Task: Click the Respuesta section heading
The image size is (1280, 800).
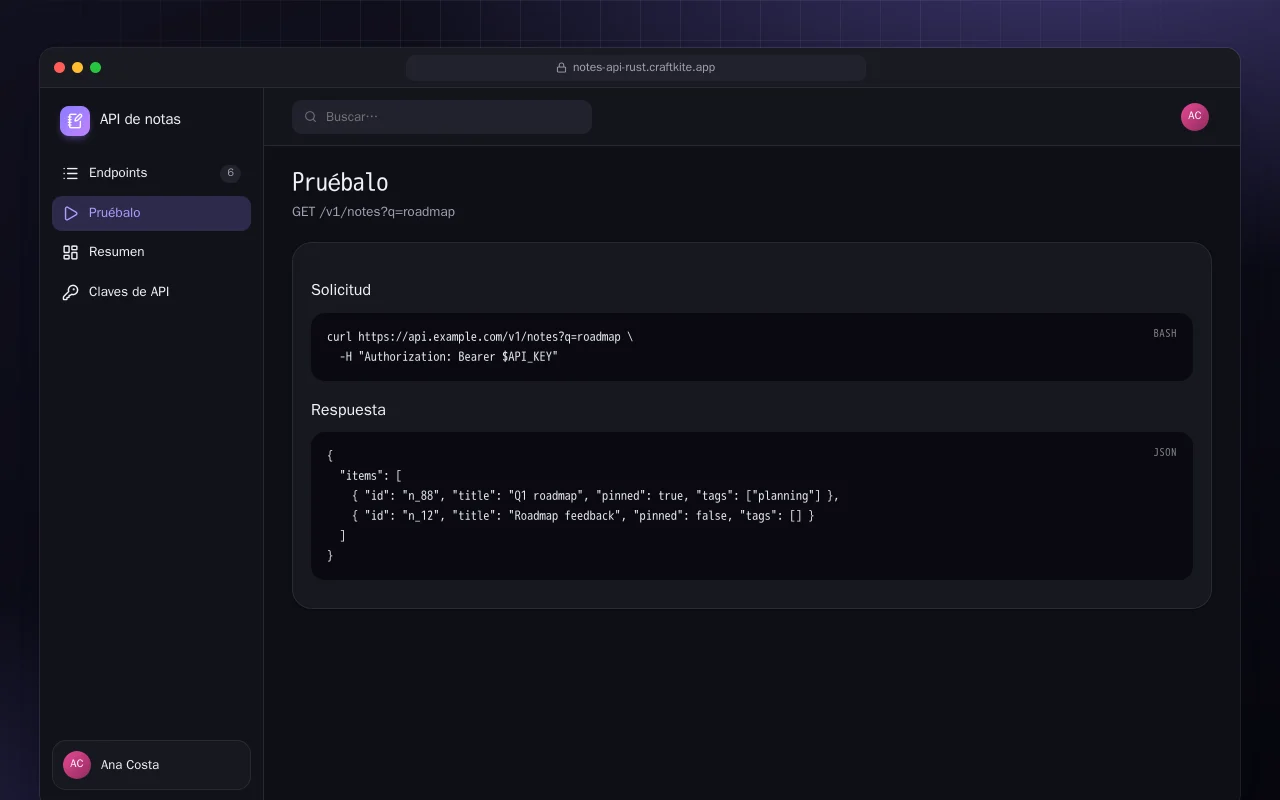Action: (348, 410)
